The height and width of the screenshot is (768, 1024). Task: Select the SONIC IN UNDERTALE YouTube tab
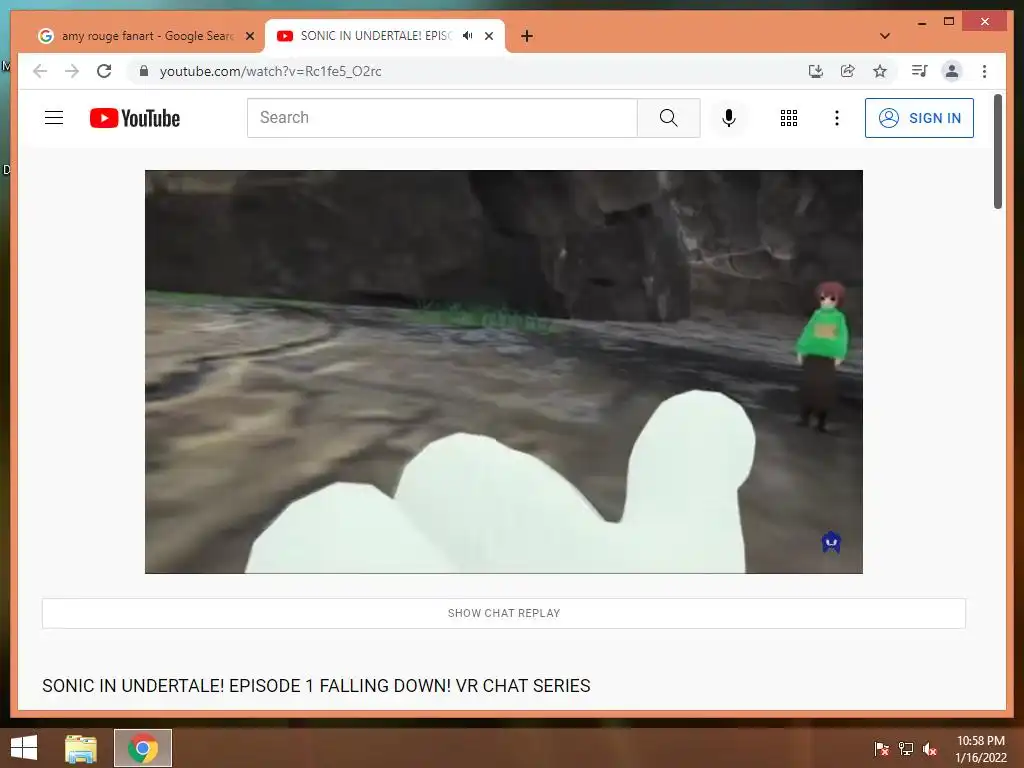point(376,36)
